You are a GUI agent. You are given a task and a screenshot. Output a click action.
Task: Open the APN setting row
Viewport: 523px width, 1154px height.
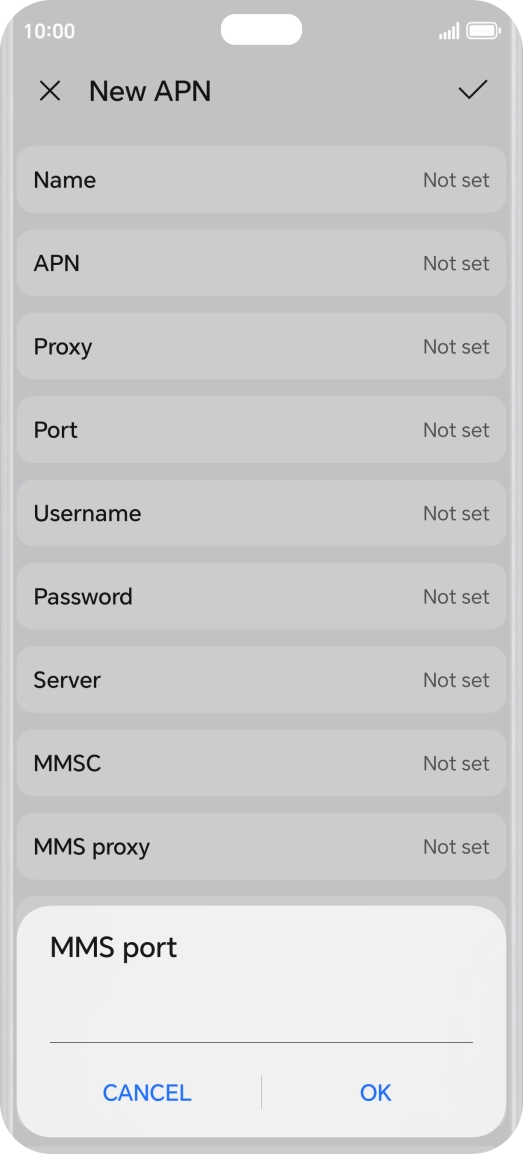(x=261, y=263)
